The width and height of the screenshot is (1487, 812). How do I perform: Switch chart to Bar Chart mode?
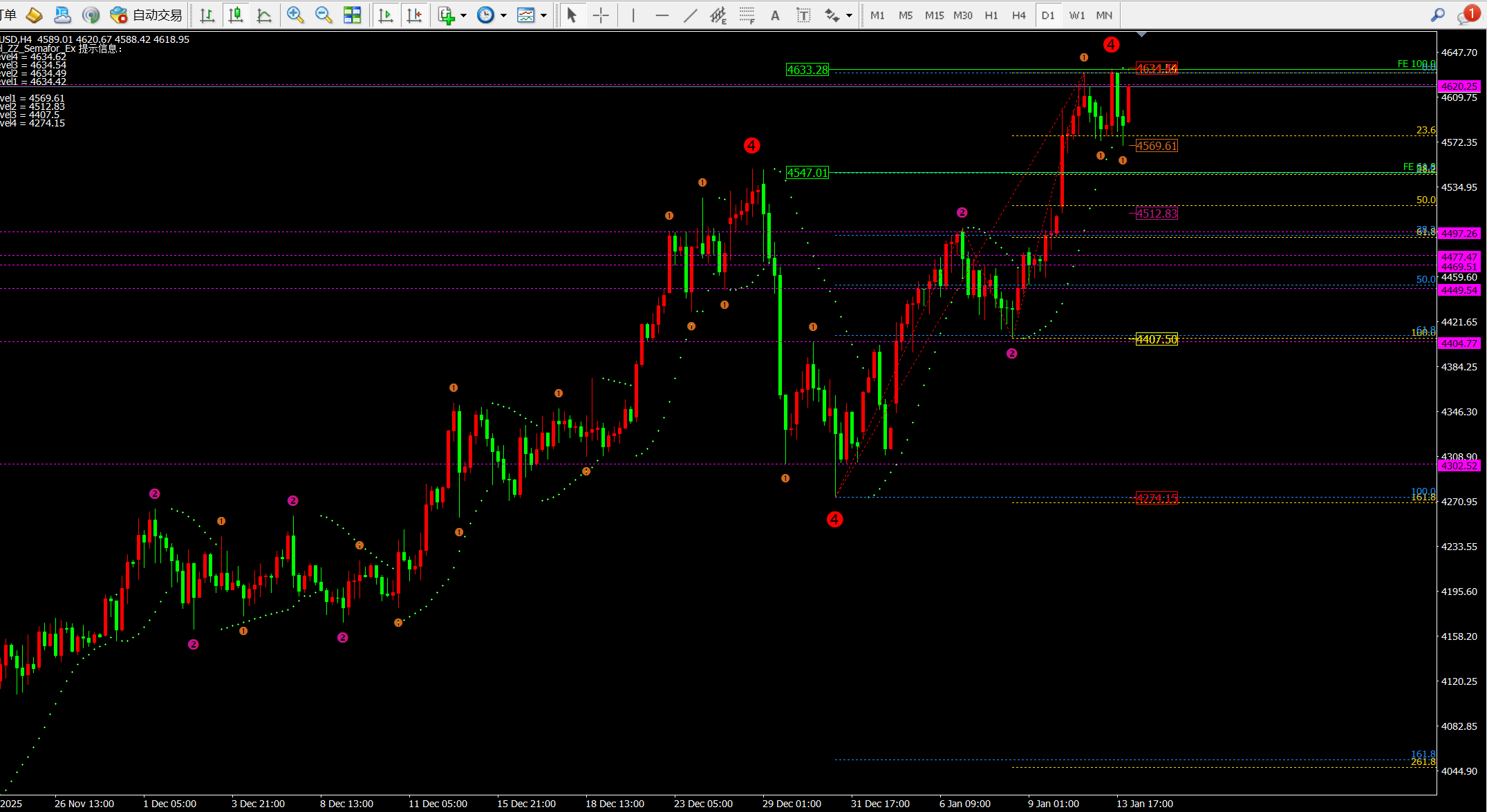click(207, 15)
